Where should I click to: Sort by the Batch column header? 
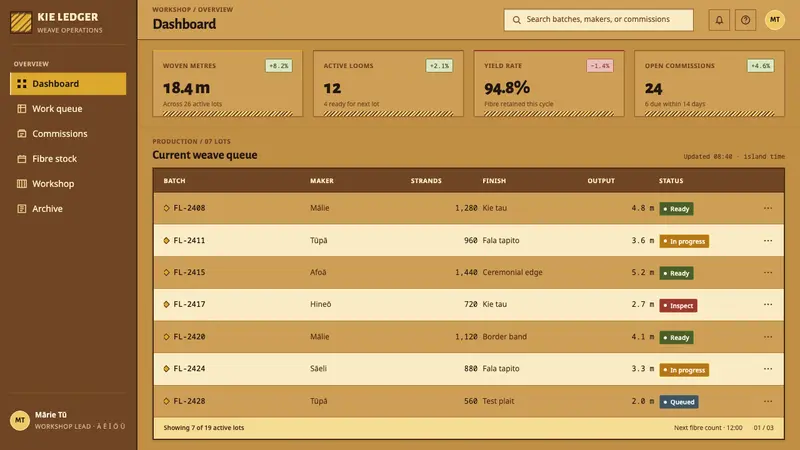pyautogui.click(x=174, y=181)
